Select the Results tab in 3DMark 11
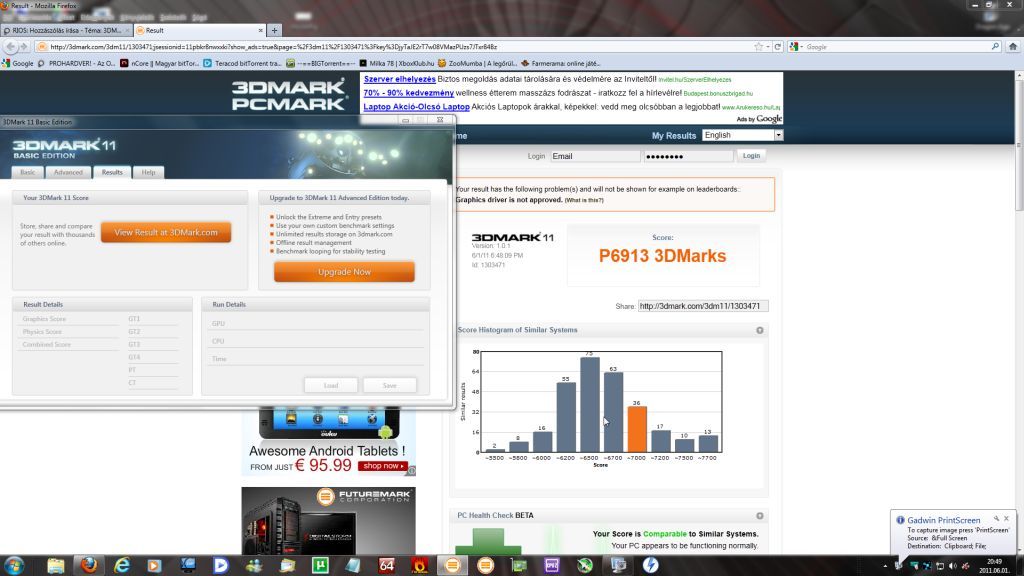1024x576 pixels. pyautogui.click(x=112, y=172)
